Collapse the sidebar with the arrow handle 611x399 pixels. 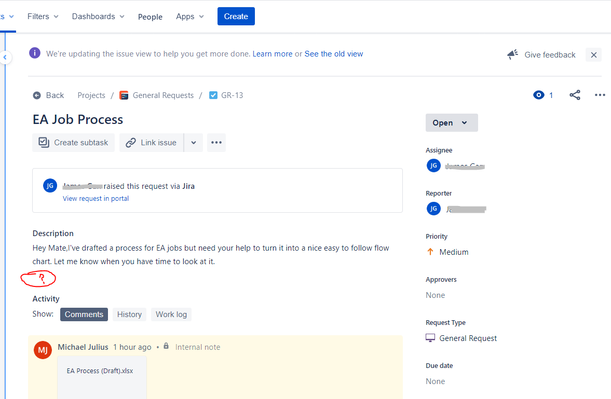tap(5, 57)
